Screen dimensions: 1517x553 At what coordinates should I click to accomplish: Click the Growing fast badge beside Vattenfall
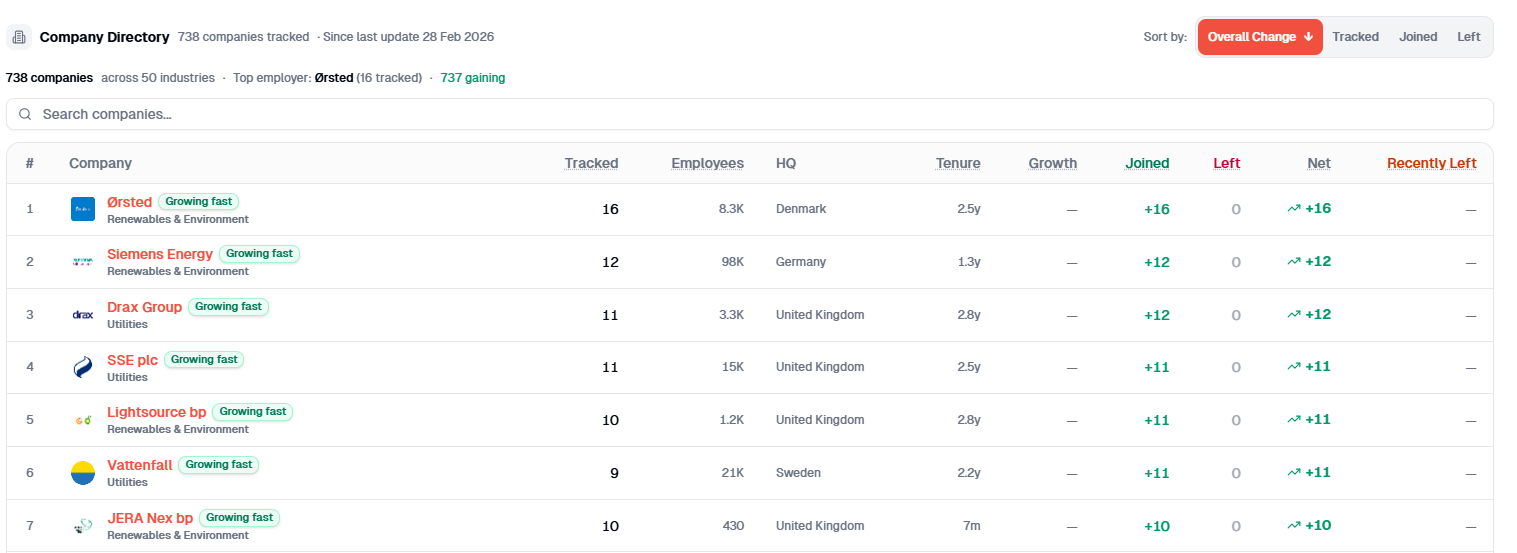pos(219,465)
